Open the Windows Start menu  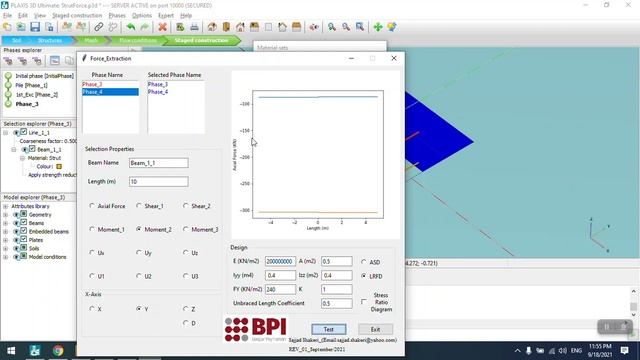point(11,351)
